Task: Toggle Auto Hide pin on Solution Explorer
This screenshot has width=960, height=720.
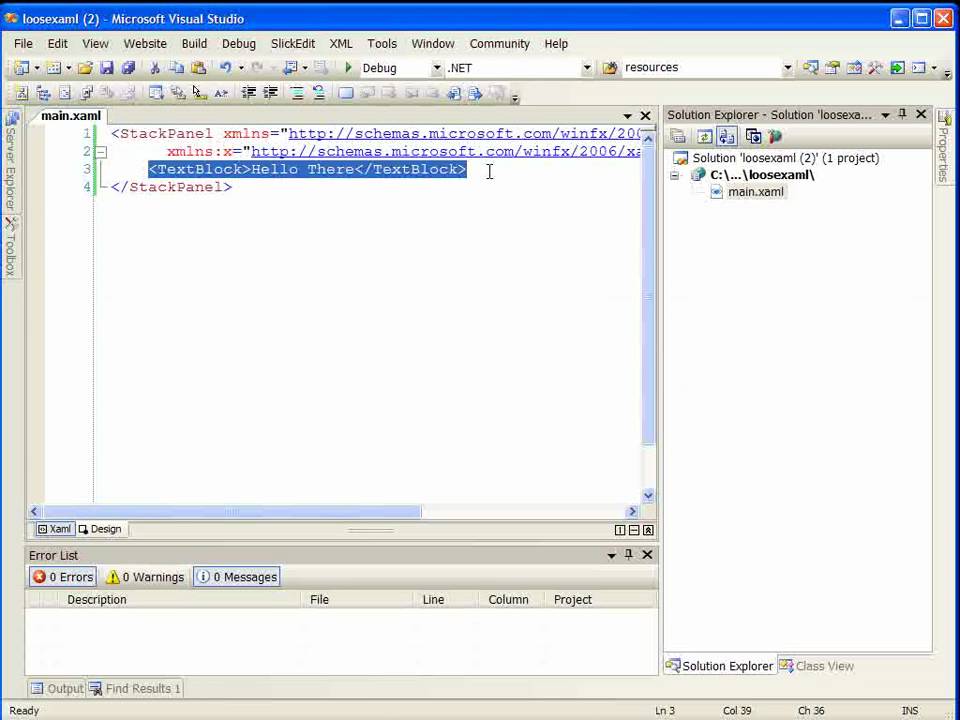Action: coord(902,114)
